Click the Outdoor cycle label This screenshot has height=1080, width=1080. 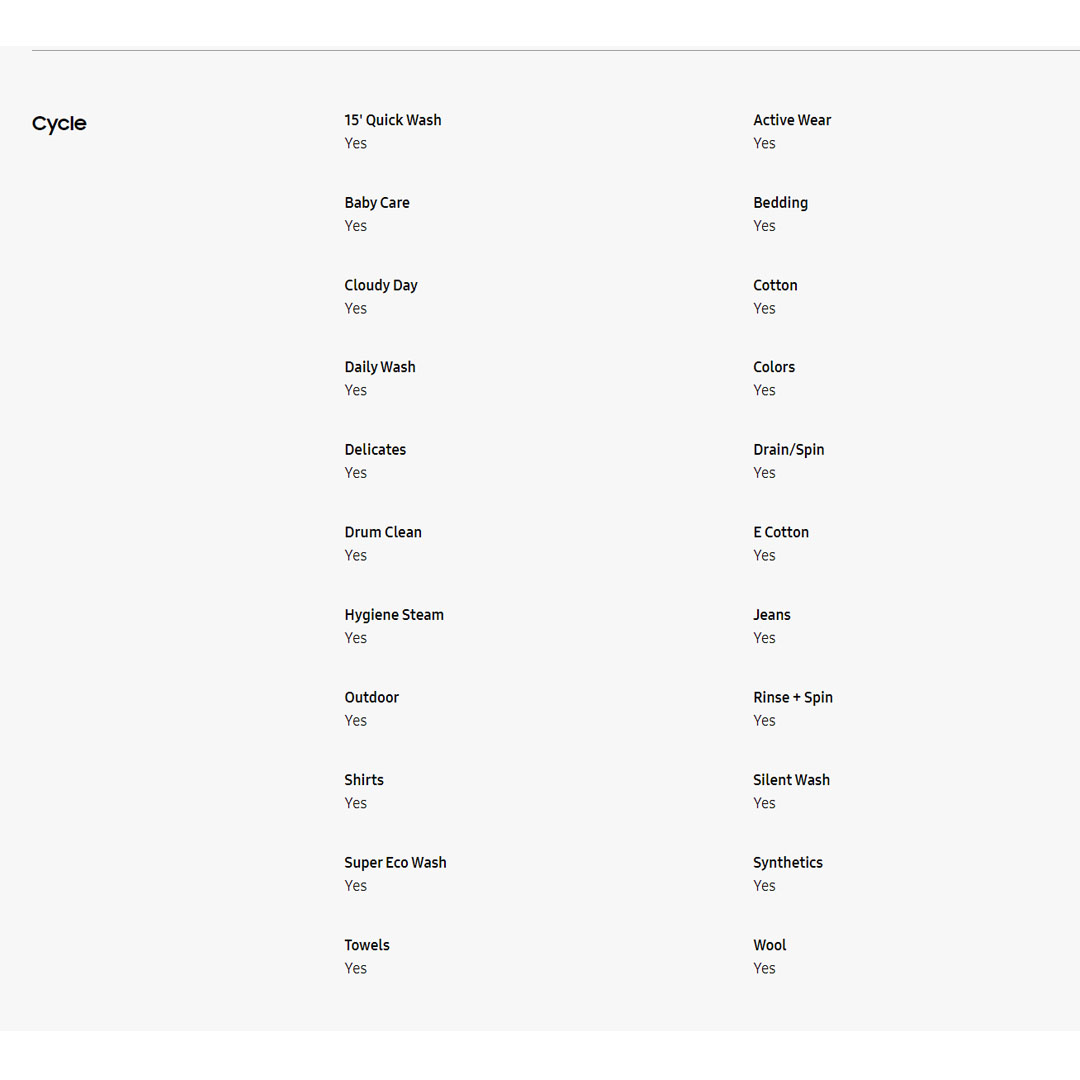[372, 697]
